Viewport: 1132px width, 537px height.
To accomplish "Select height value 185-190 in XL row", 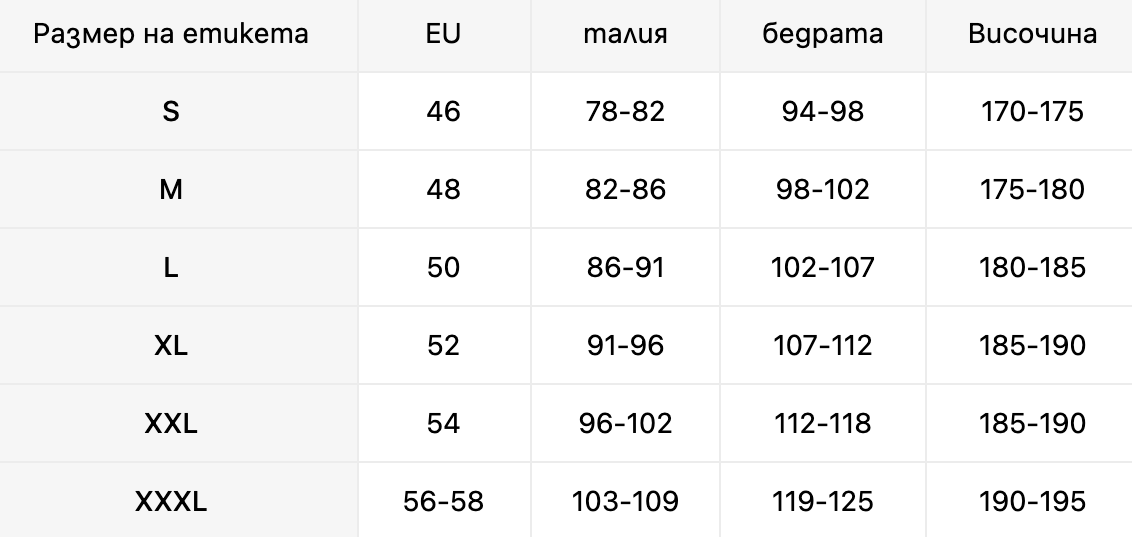I will click(x=1033, y=345).
